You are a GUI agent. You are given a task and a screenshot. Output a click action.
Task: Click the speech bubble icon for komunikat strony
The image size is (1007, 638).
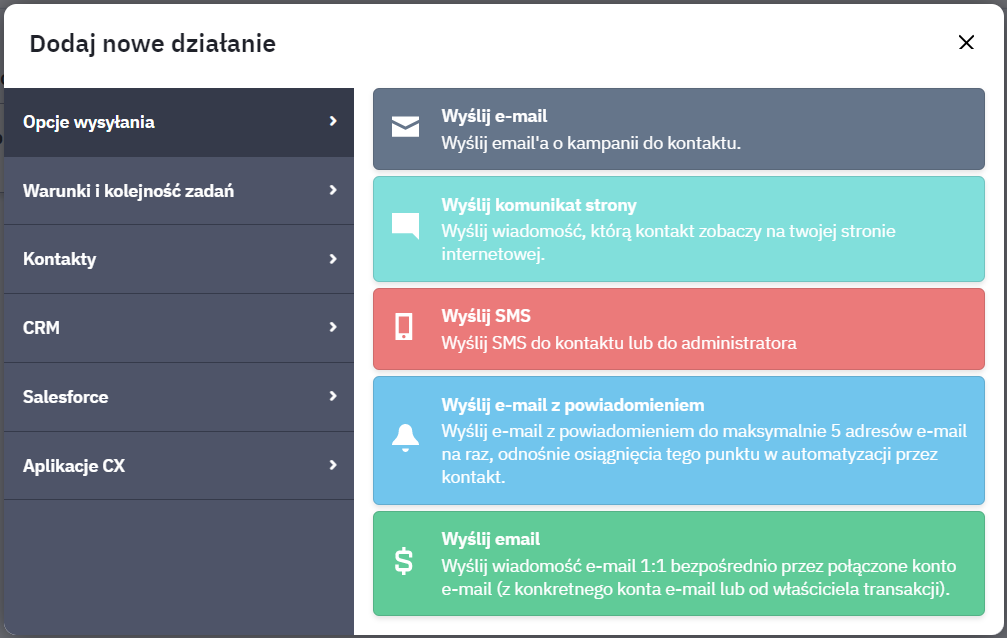405,226
